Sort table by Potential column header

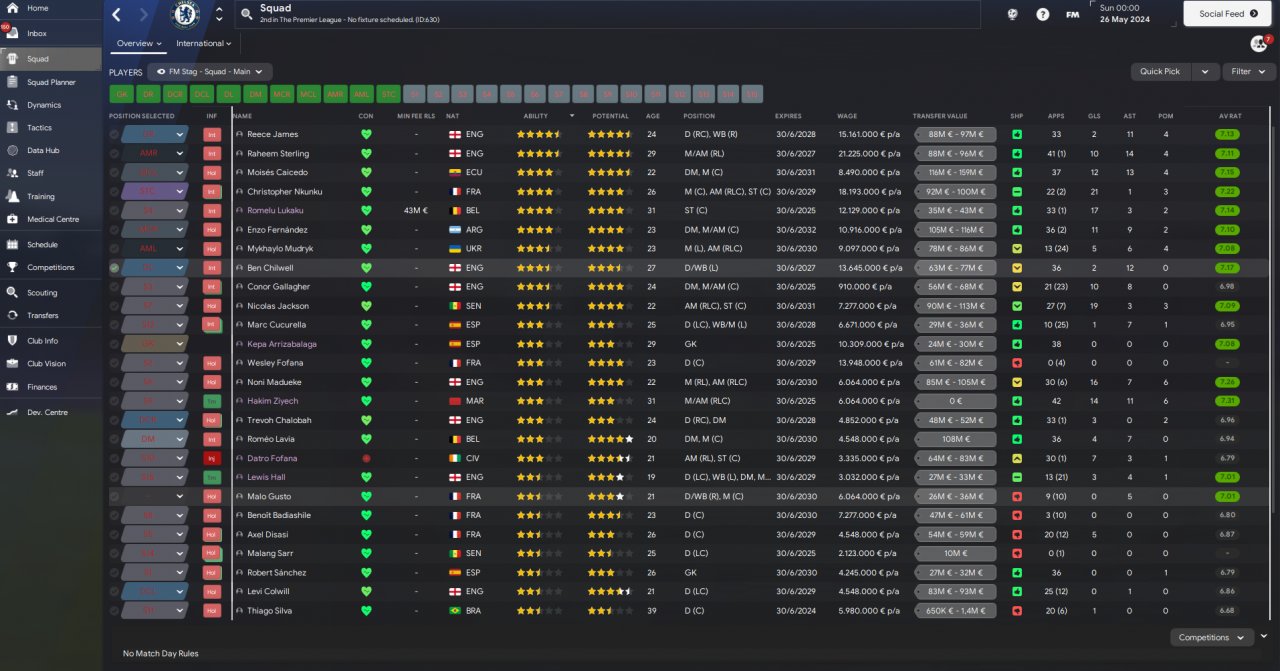(x=610, y=116)
